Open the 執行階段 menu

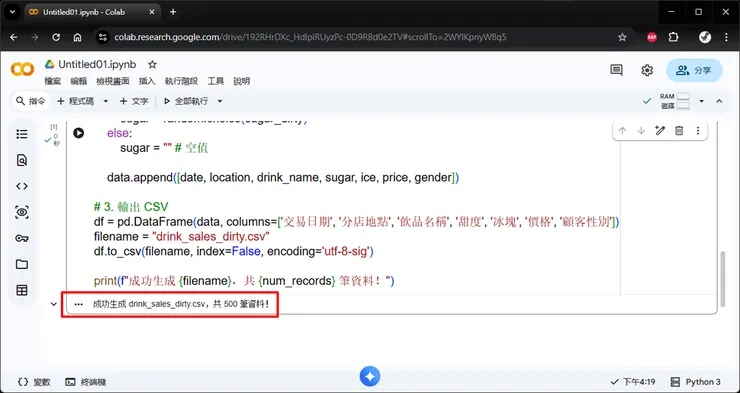[x=181, y=81]
